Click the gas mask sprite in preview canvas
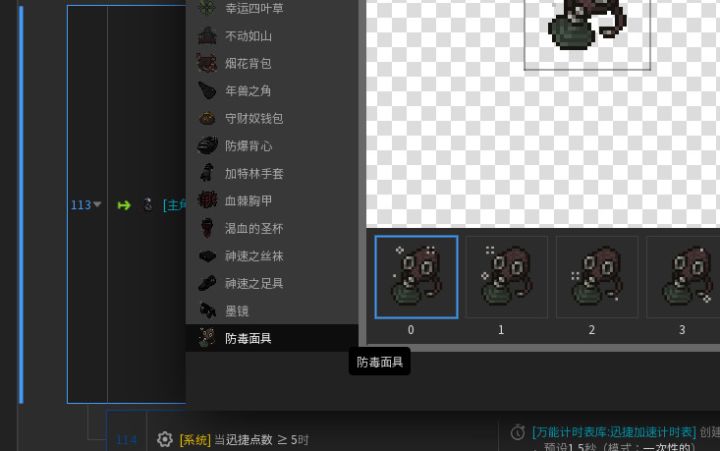Screen dimensions: 720x451 pyautogui.click(x=587, y=24)
